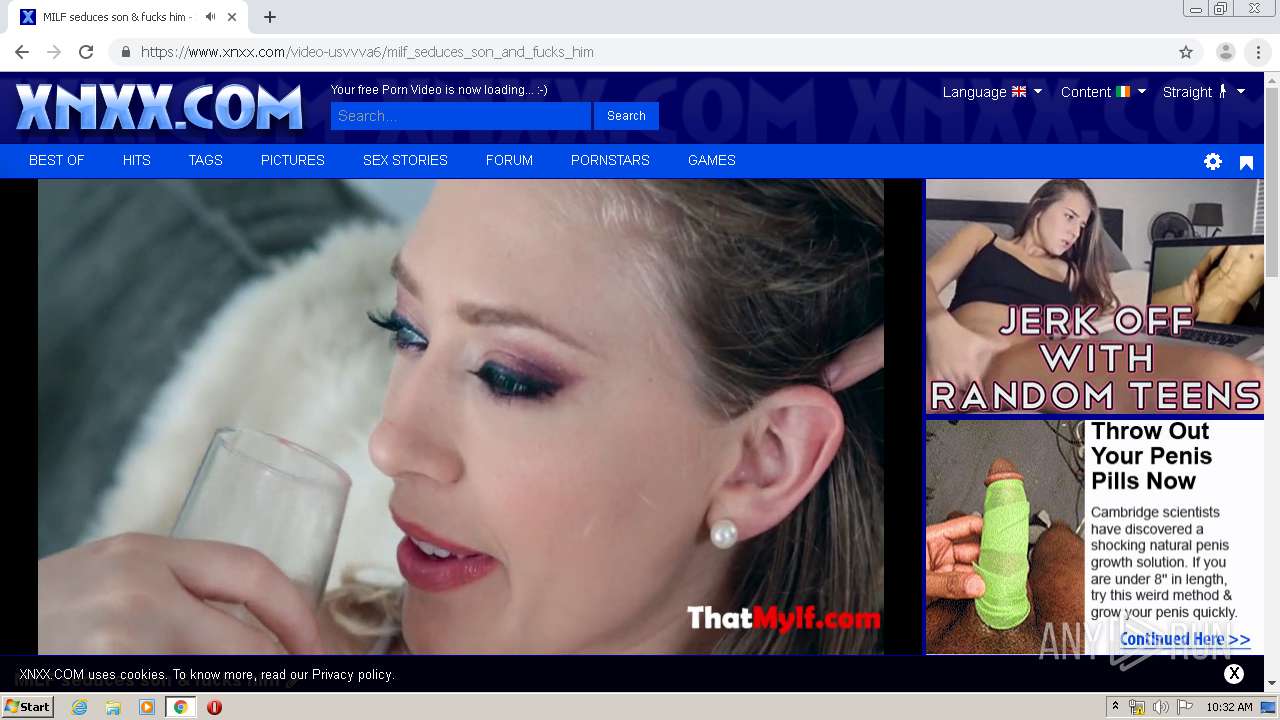Image resolution: width=1280 pixels, height=720 pixels.
Task: Go to the TAGS section
Action: click(206, 160)
